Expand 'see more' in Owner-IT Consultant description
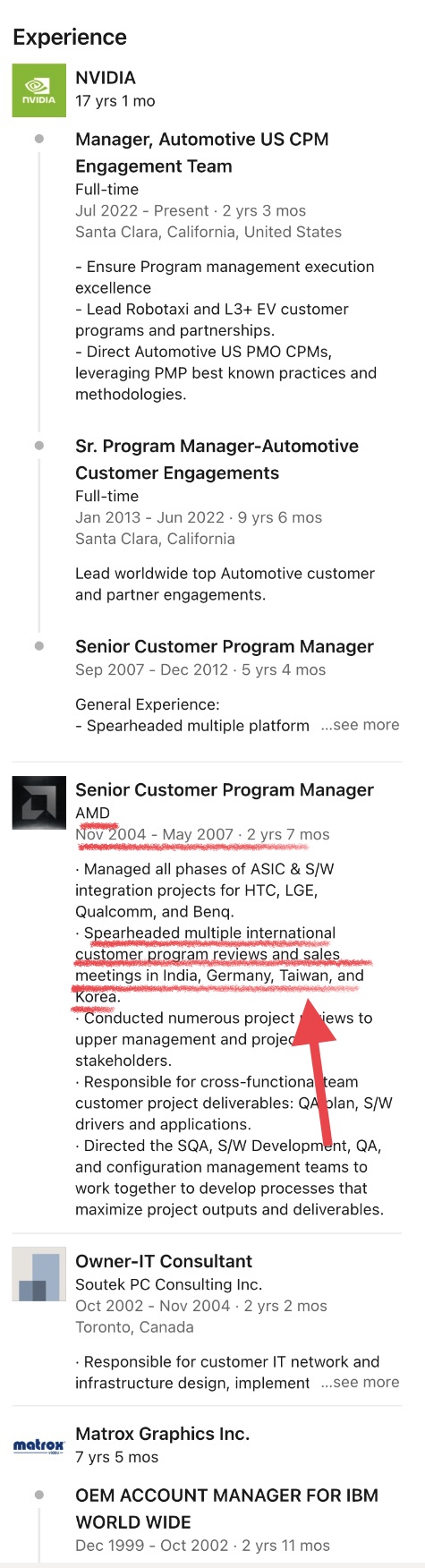 click(361, 1383)
